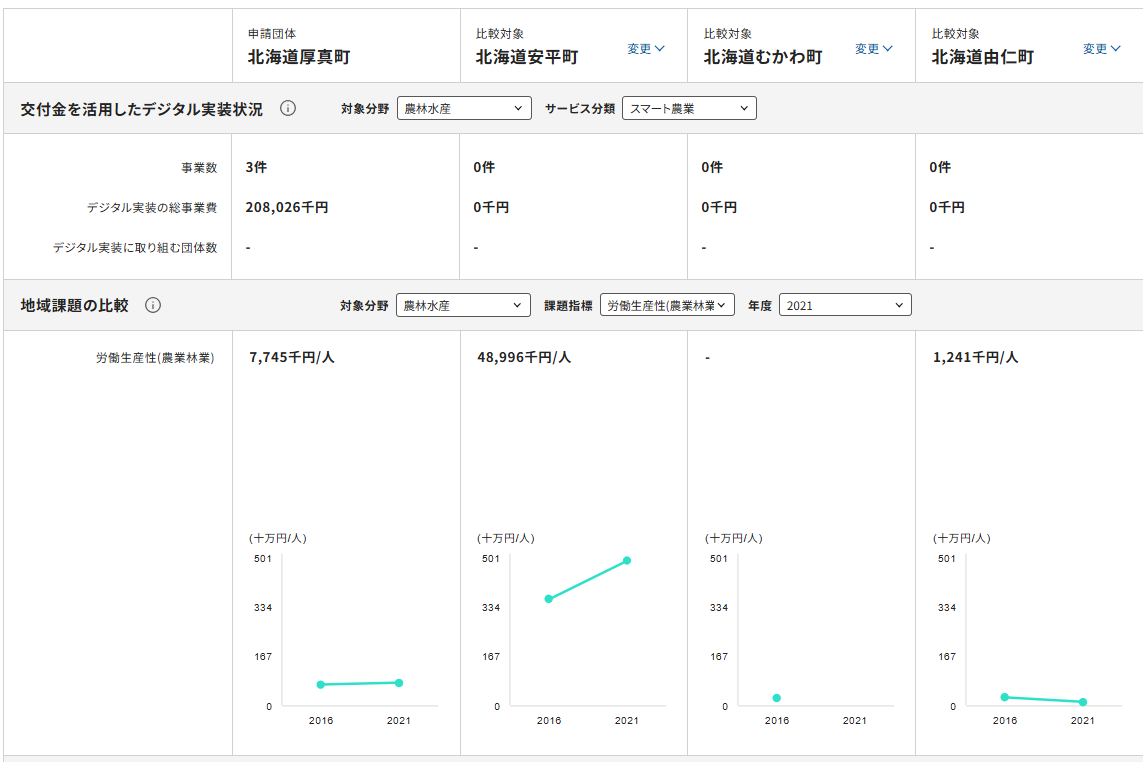Click the 変更 link for 北海道由仁町

point(1097,47)
